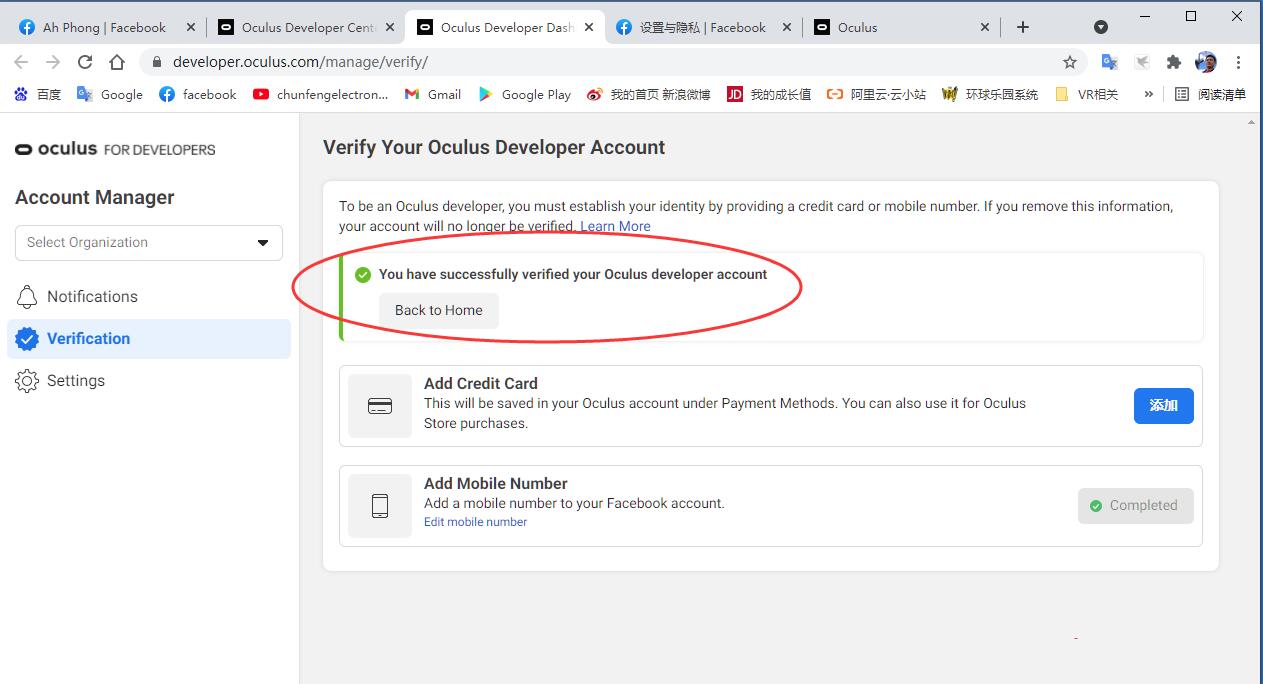Open the 阅读清单 reading list
The width and height of the screenshot is (1263, 684).
coord(1210,94)
